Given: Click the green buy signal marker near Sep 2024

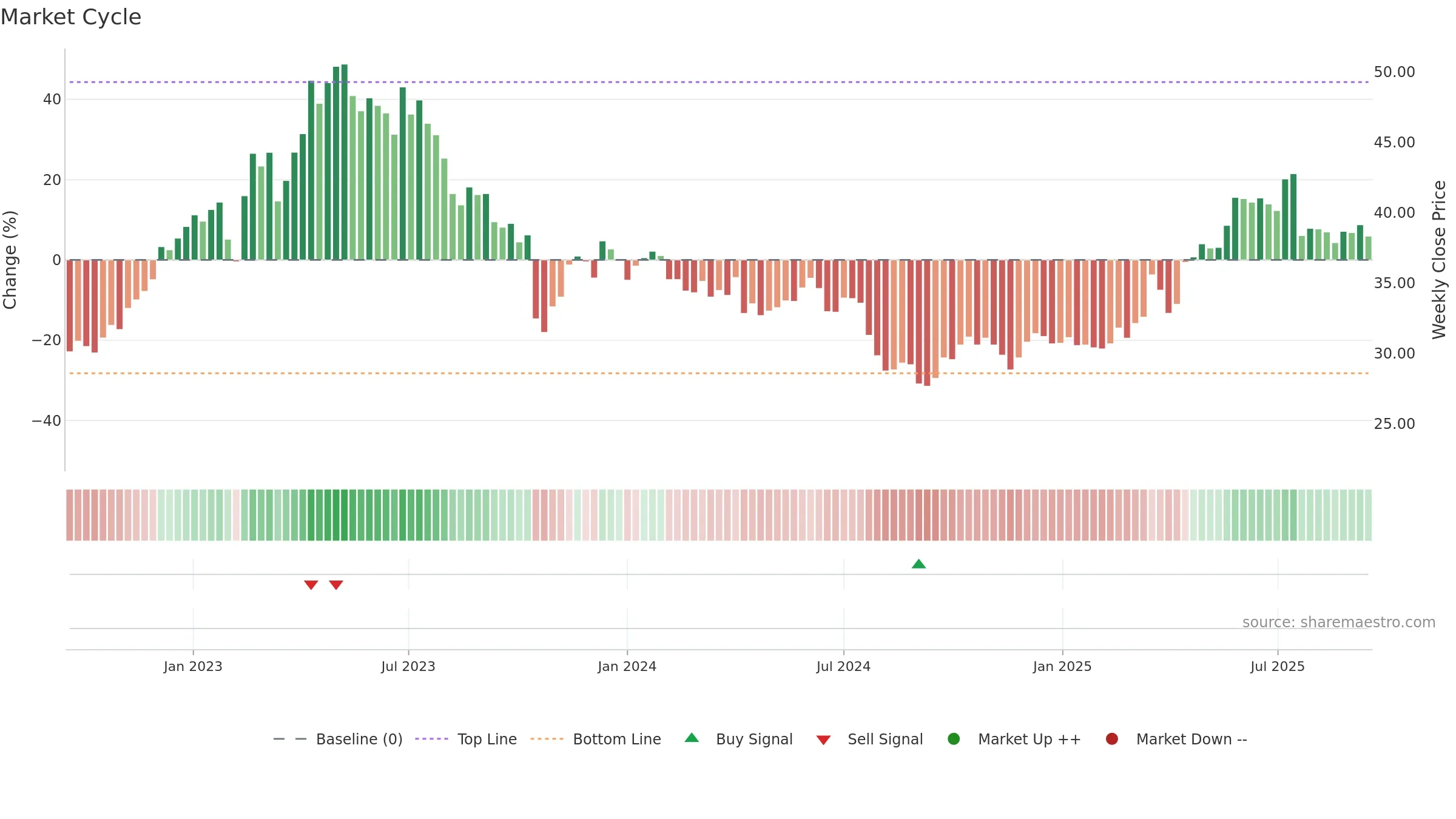Looking at the screenshot, I should point(918,564).
